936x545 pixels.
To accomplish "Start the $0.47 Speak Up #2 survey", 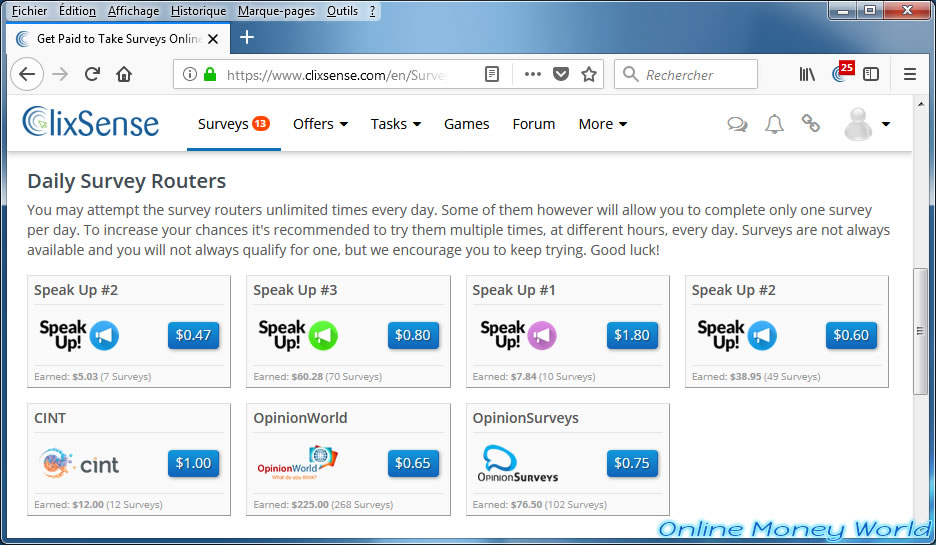I will [x=193, y=335].
